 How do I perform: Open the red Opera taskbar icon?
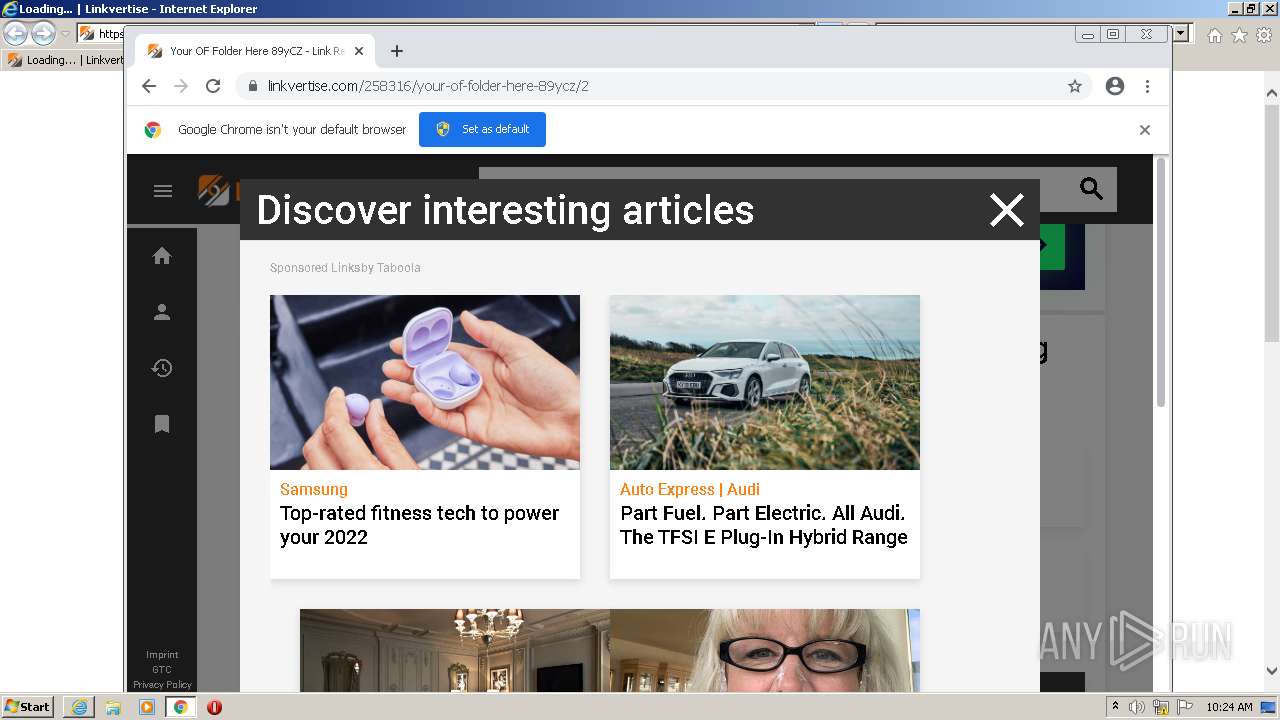pyautogui.click(x=214, y=707)
